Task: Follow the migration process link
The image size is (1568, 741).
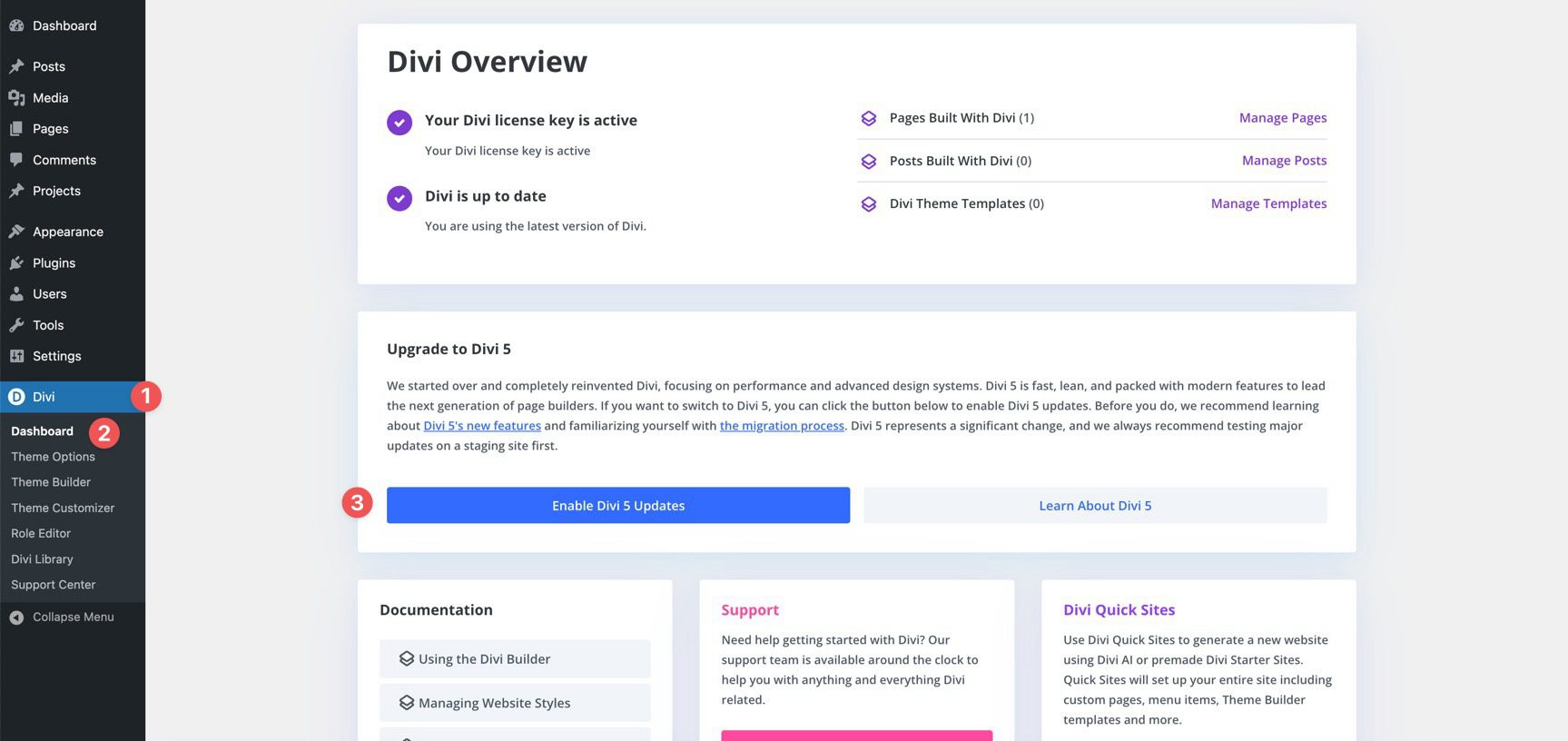Action: coord(782,426)
